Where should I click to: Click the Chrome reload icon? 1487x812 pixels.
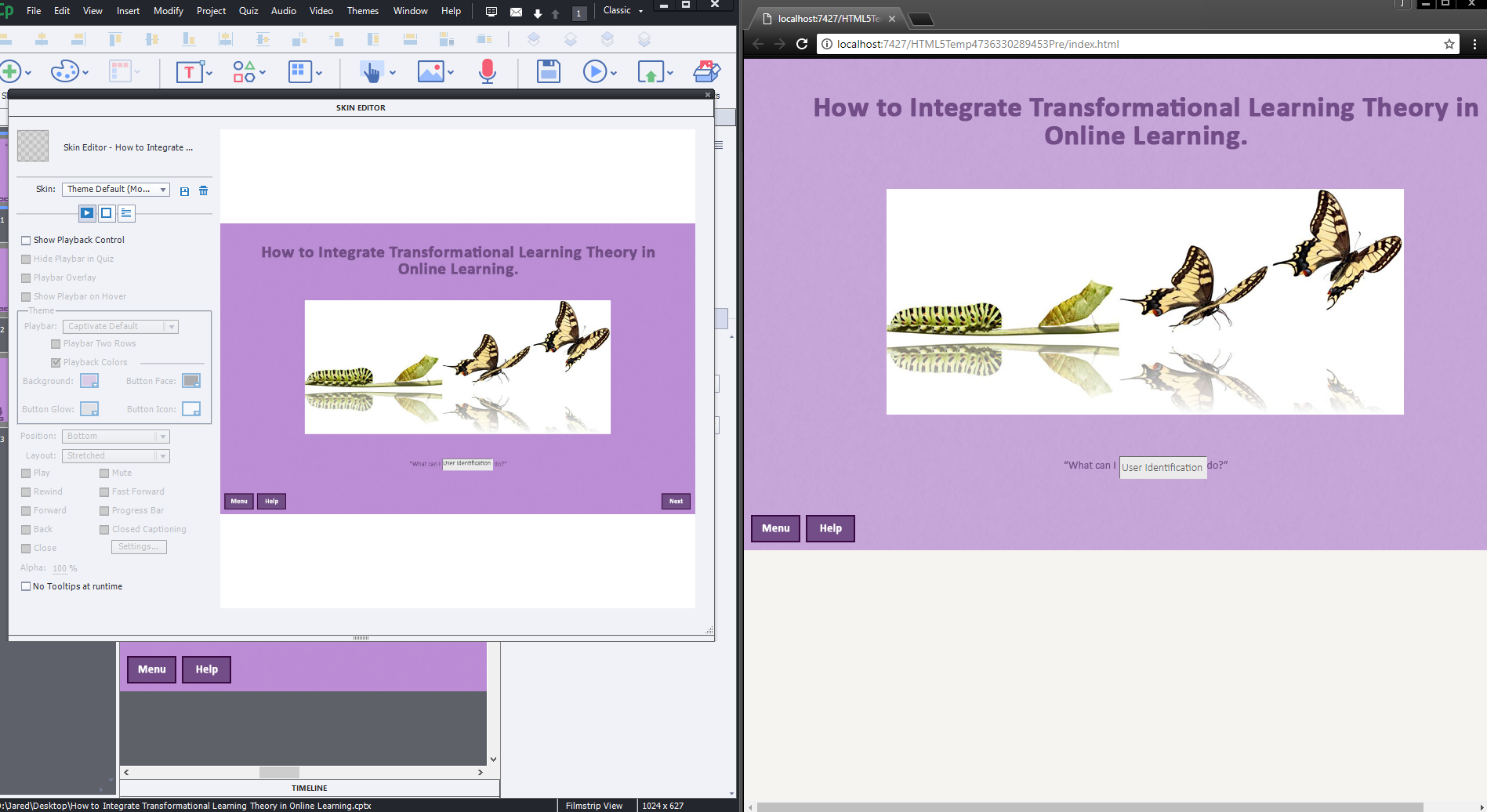802,44
